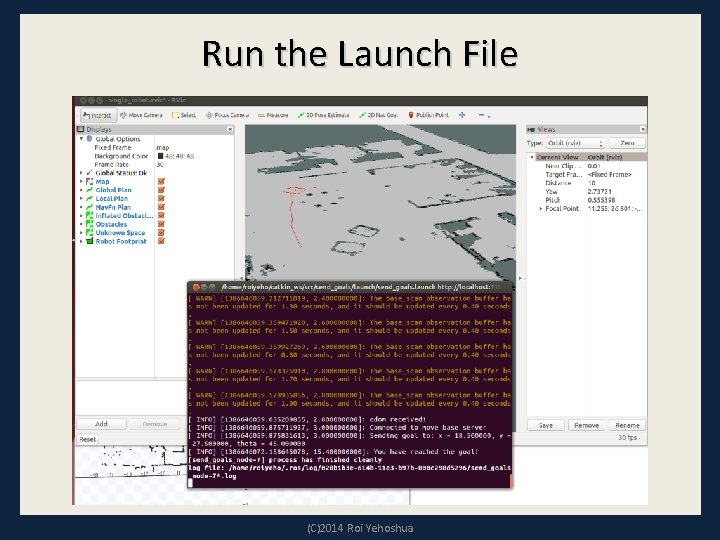Click the NavFn Plan path icon
The width and height of the screenshot is (720, 540).
point(90,207)
